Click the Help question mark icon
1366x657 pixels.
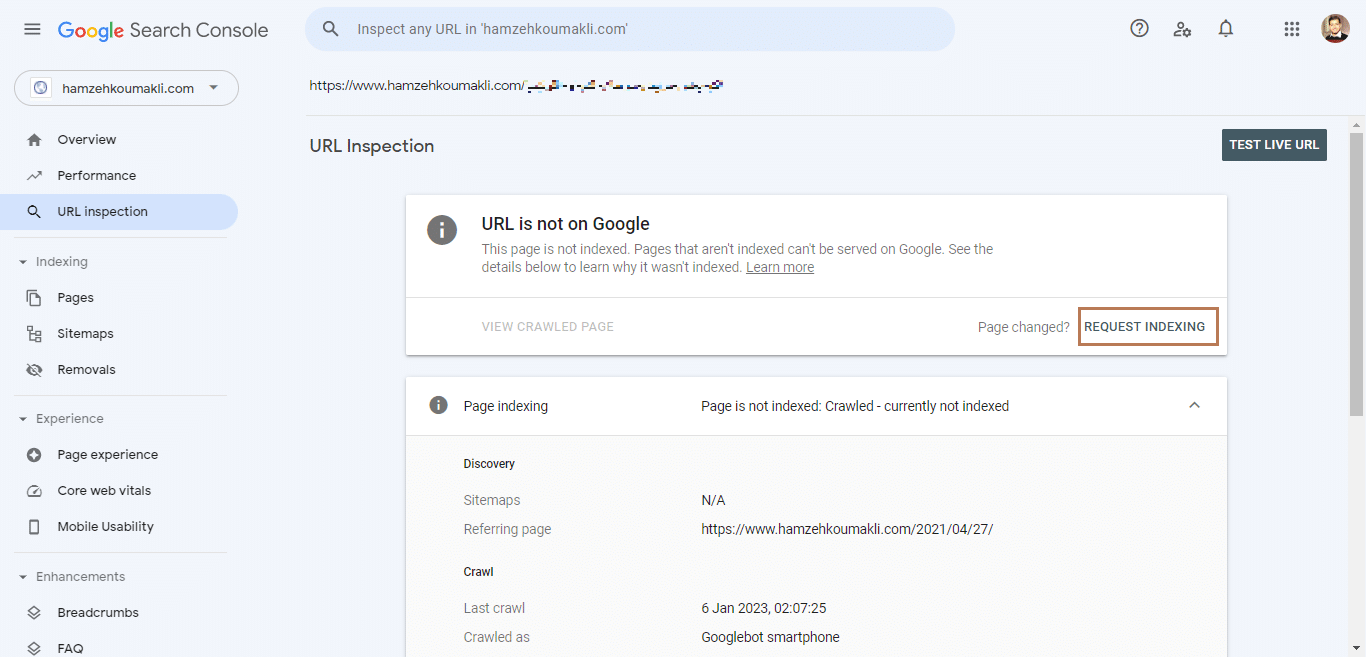(1139, 29)
